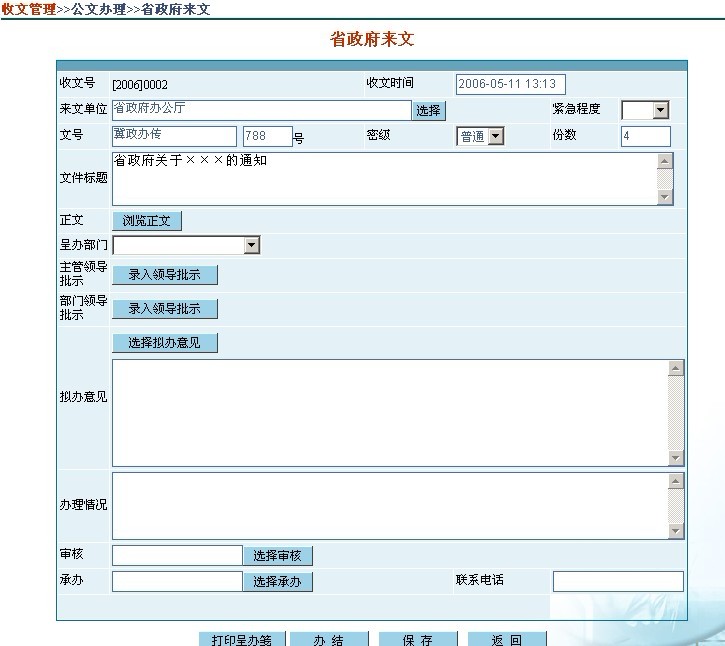725x646 pixels.
Task: Click the 联系电话 input field
Action: 618,581
